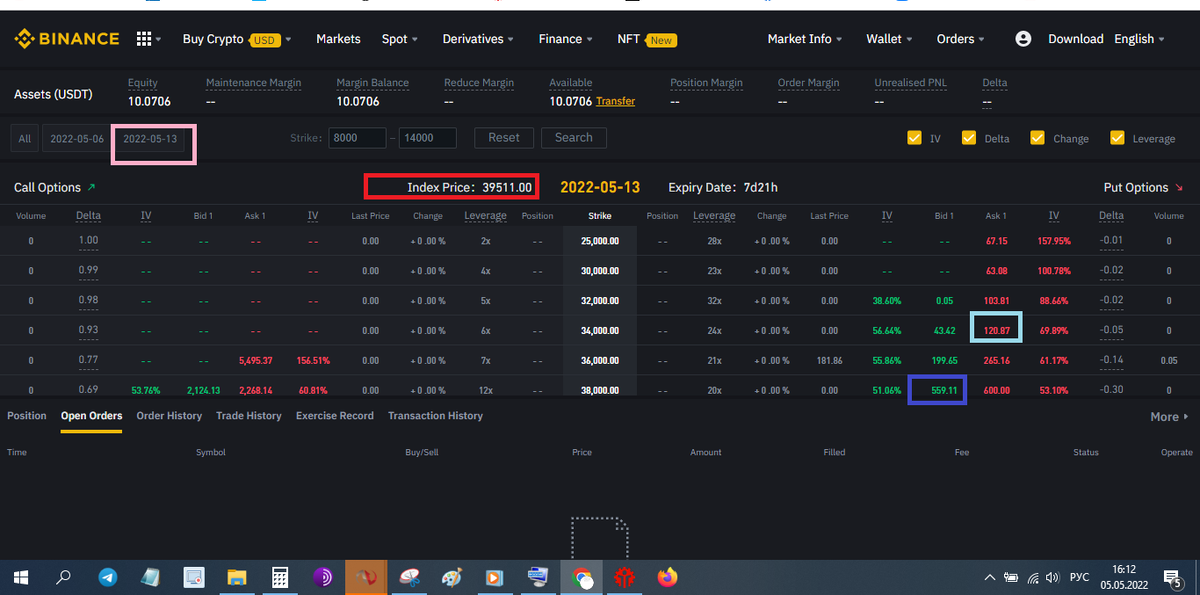The width and height of the screenshot is (1200, 595).
Task: Click put ask price 265.16
Action: (997, 360)
